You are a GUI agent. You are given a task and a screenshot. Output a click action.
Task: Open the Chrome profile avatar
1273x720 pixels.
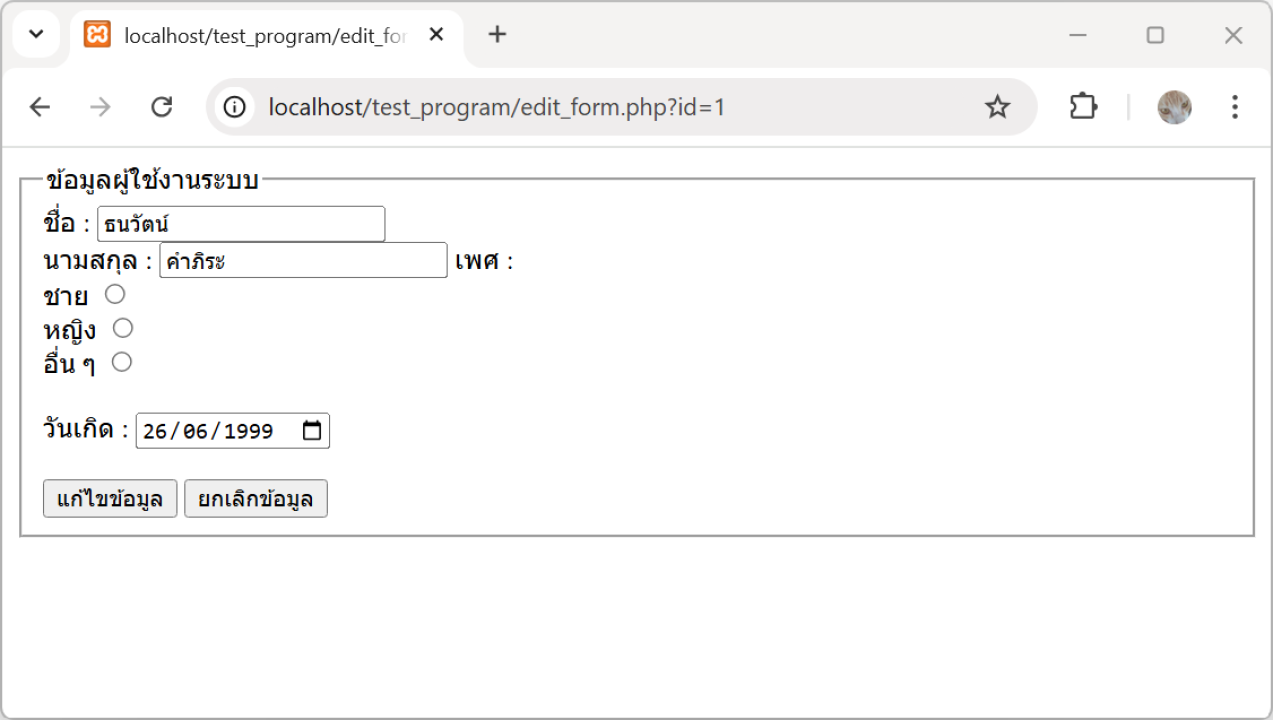1174,107
